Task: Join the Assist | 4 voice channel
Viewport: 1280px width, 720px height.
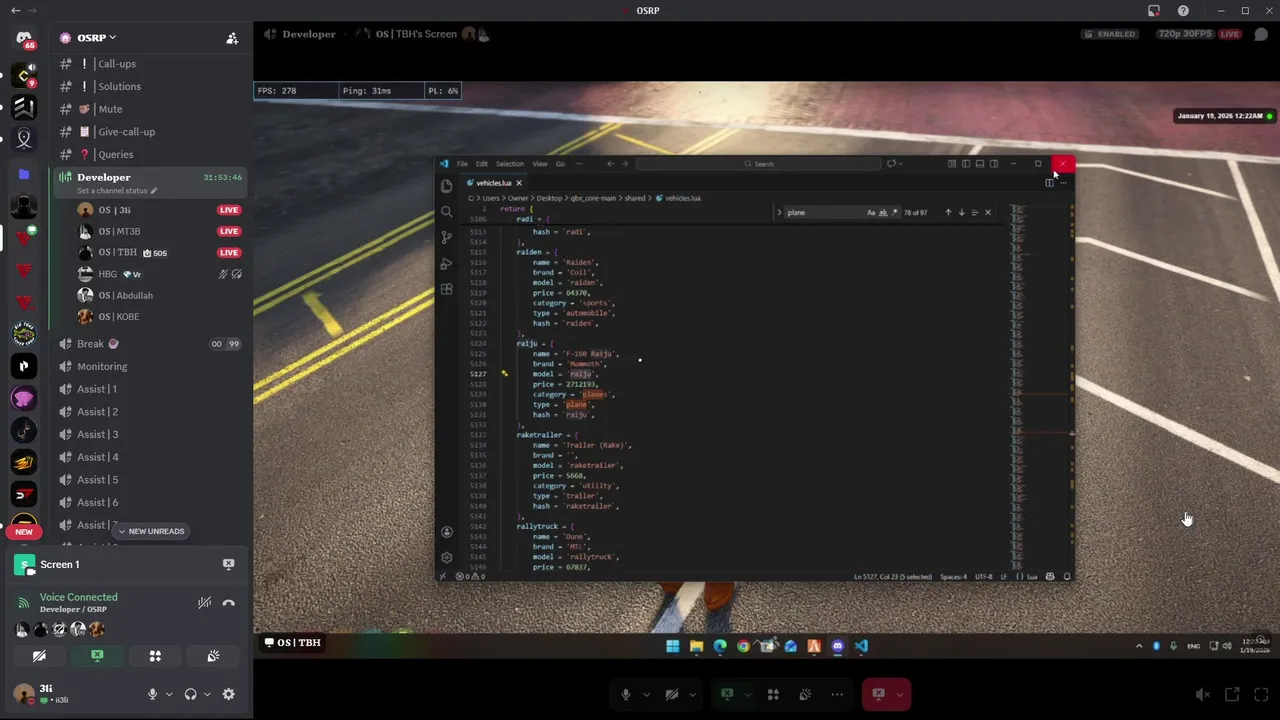Action: coord(150,457)
